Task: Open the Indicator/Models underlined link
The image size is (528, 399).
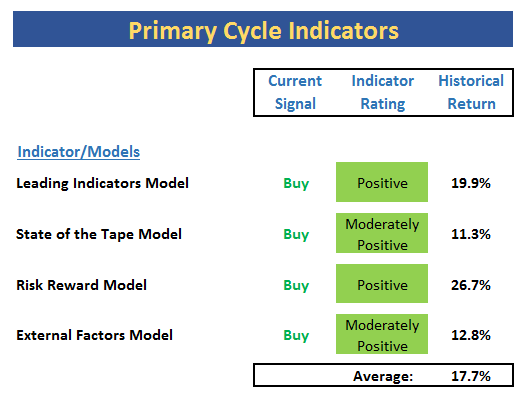Action: pos(78,152)
